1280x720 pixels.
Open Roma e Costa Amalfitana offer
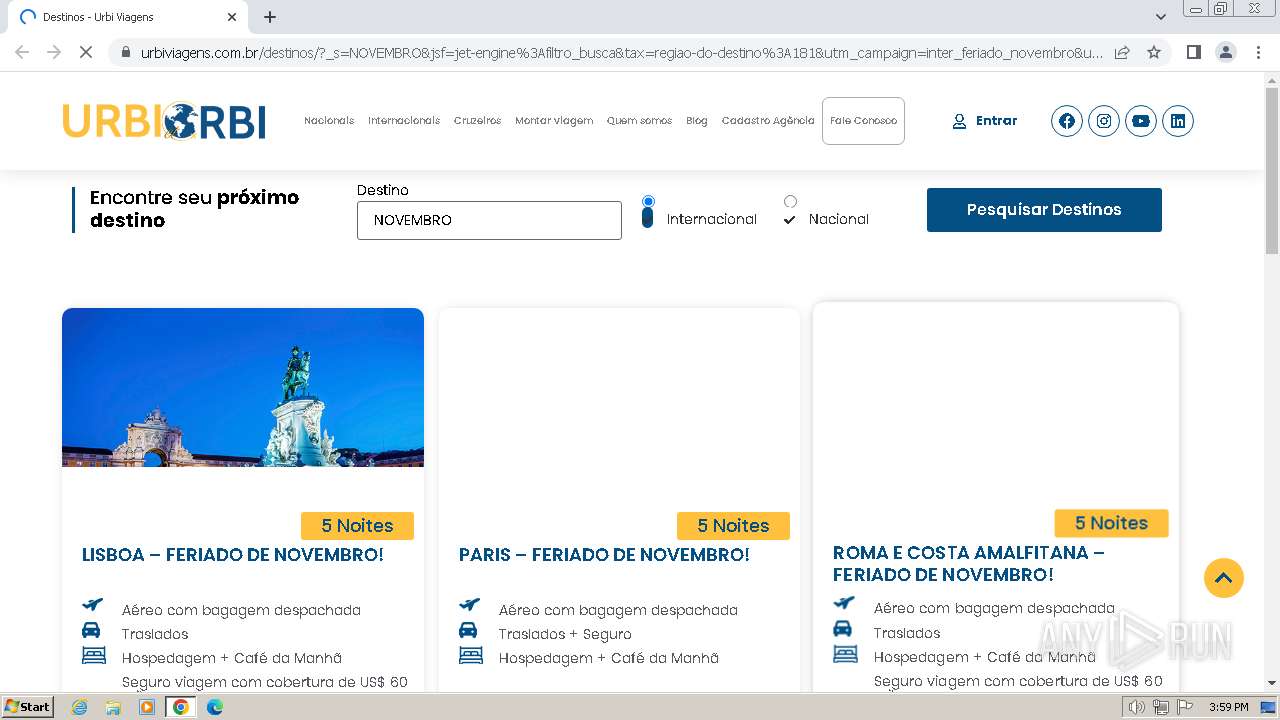click(x=969, y=564)
